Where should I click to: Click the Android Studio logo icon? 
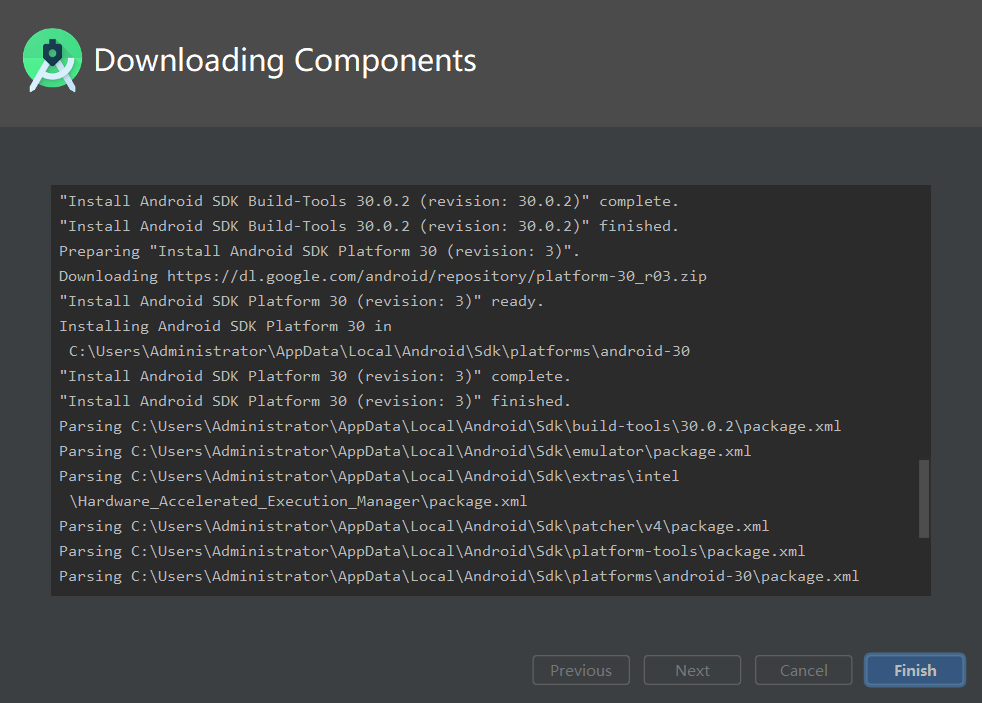coord(52,60)
